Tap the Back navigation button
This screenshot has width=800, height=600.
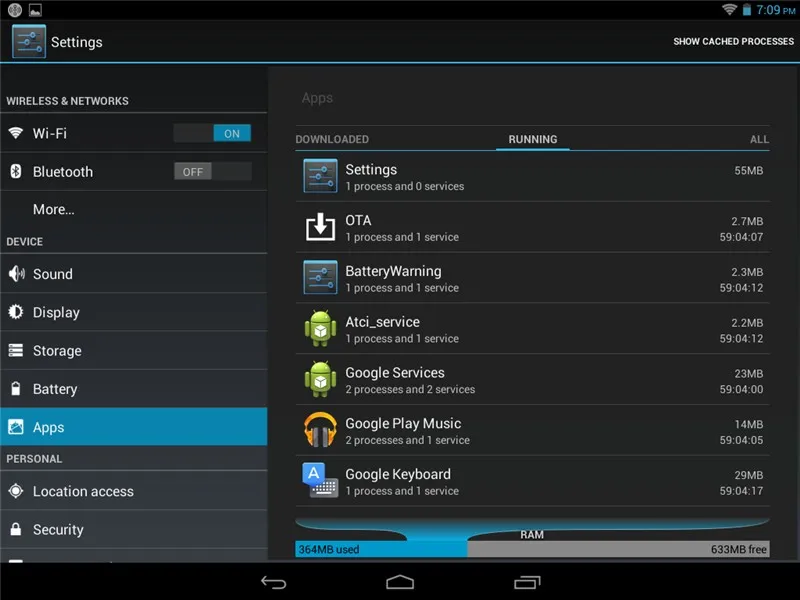pos(273,582)
